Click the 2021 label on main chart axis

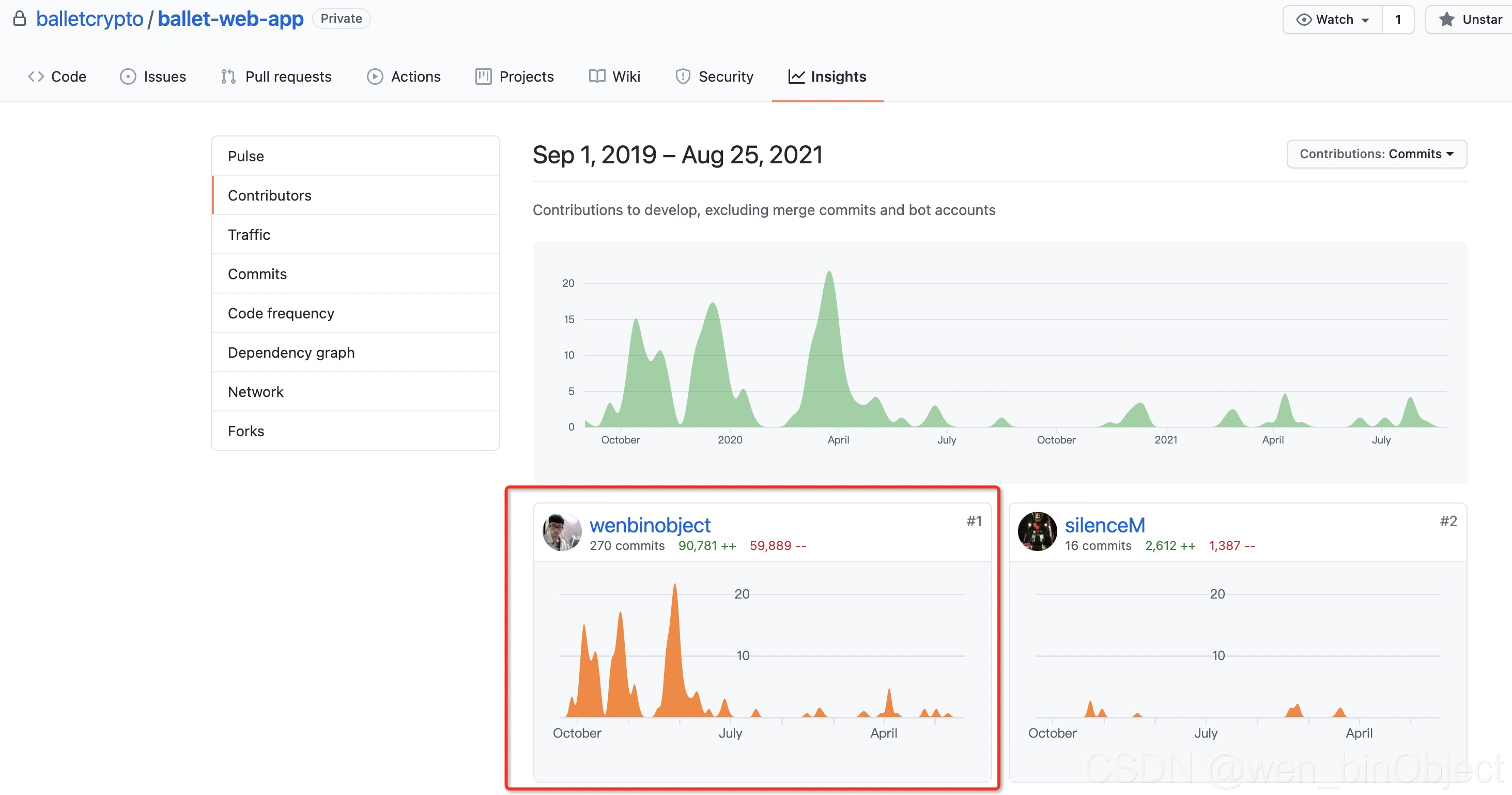tap(1166, 440)
